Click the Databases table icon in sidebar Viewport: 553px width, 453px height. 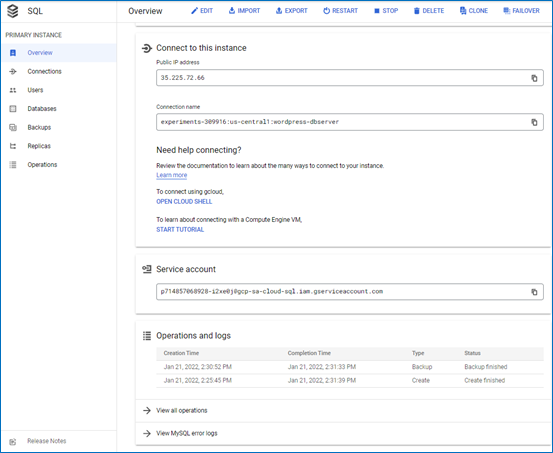pos(13,109)
